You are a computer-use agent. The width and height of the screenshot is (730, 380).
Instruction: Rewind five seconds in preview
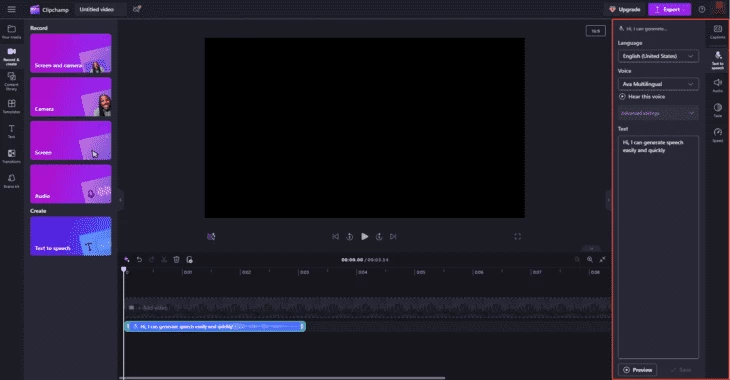350,237
